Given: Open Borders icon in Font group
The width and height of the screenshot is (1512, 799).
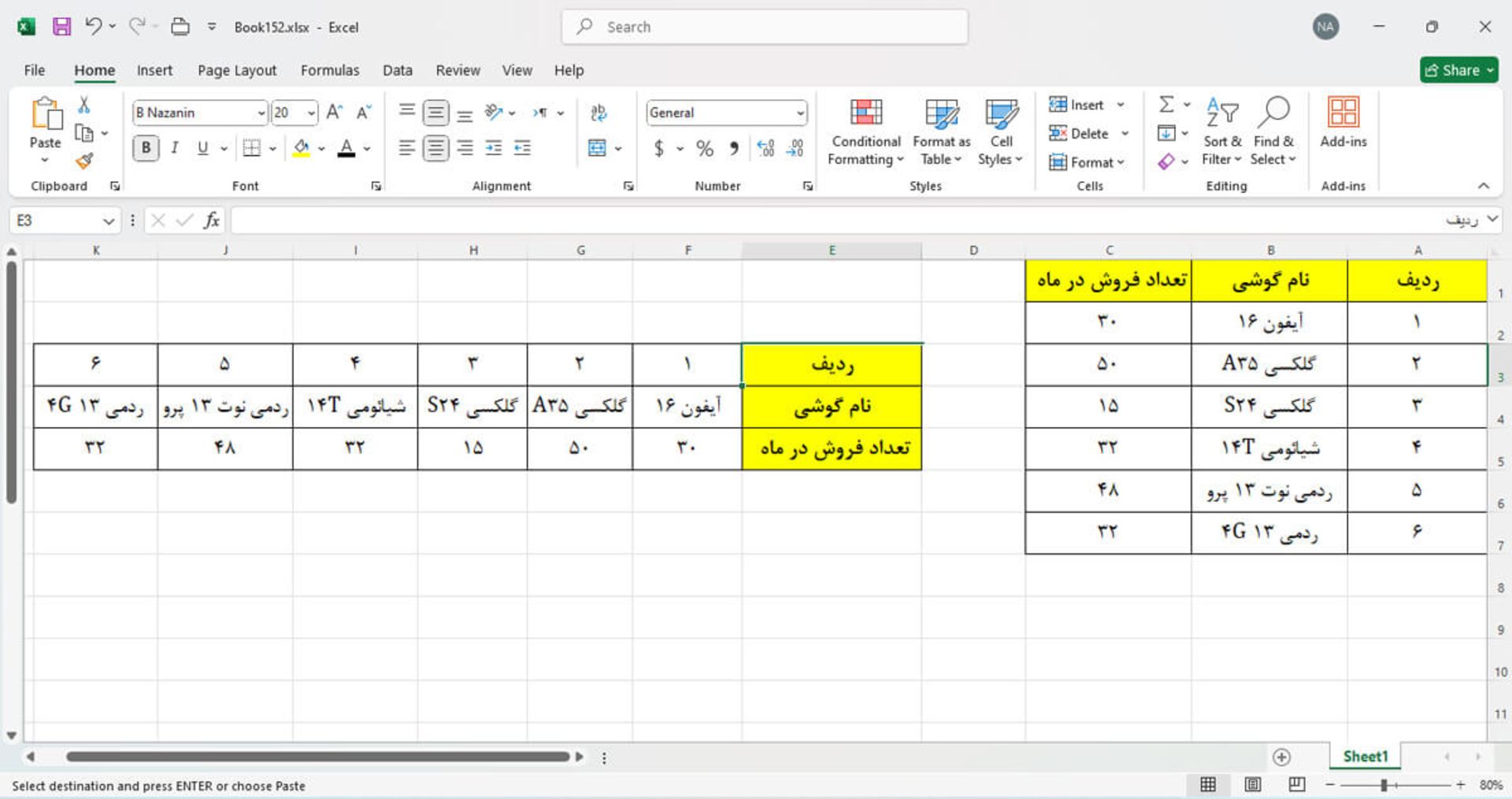Looking at the screenshot, I should pos(251,148).
